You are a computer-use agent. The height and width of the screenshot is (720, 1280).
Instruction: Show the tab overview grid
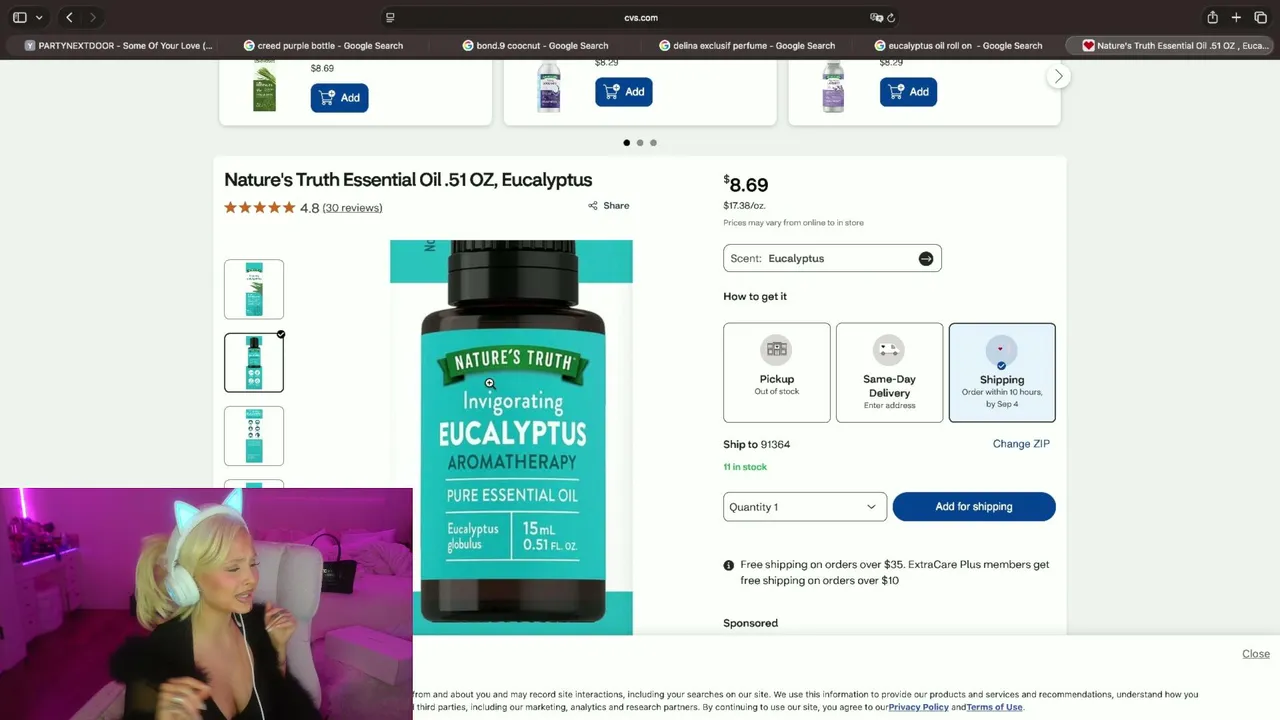(x=1260, y=17)
